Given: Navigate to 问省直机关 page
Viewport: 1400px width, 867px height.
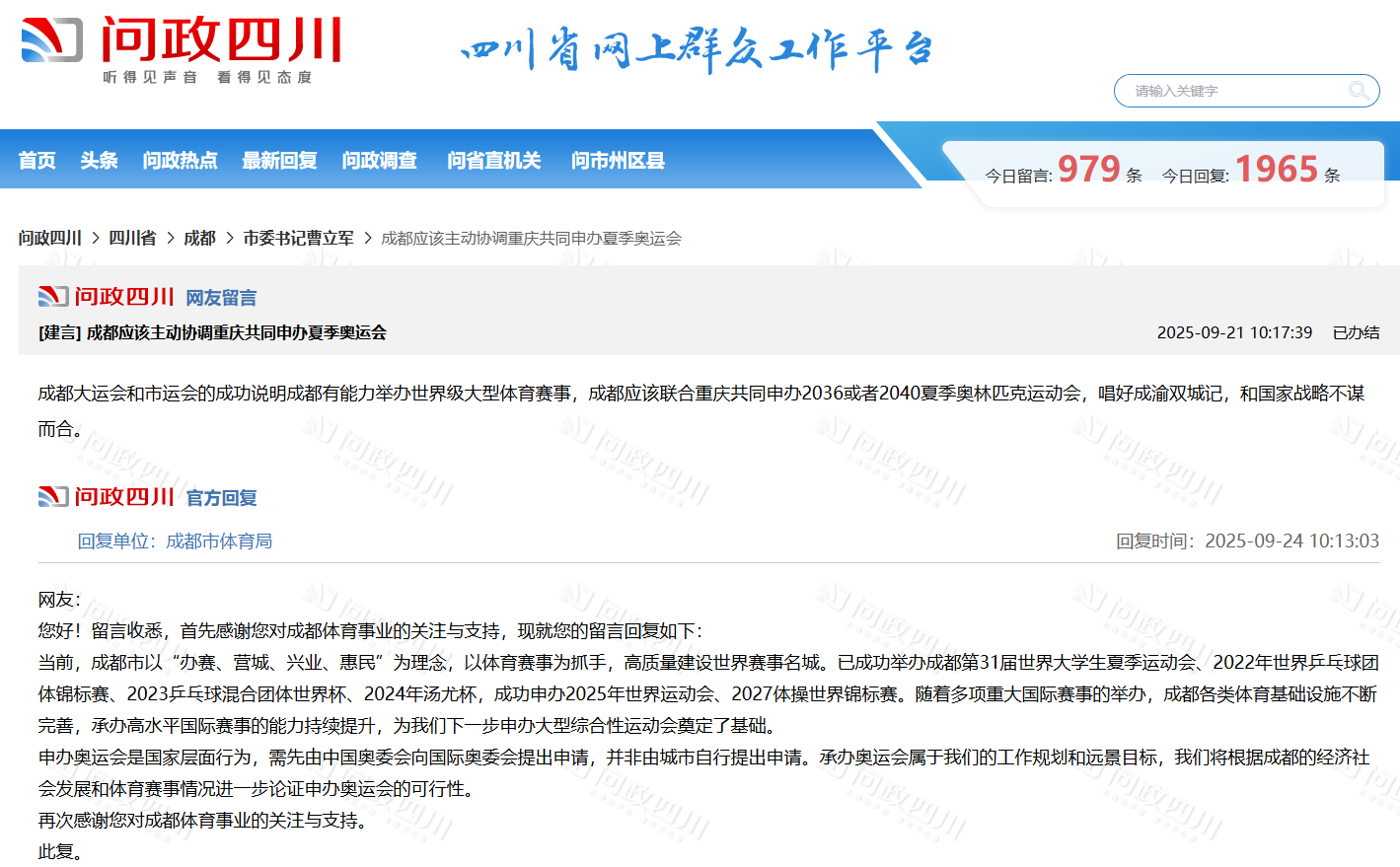Looking at the screenshot, I should pos(493,161).
